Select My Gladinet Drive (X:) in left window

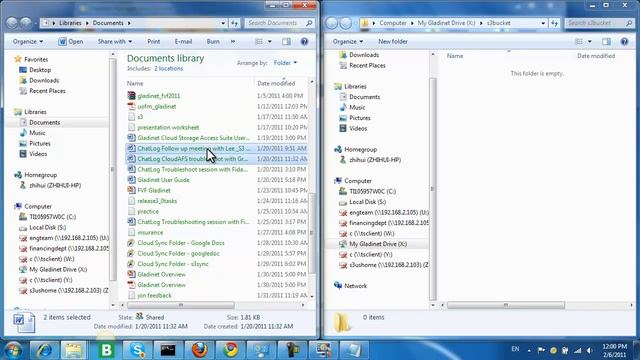(x=58, y=269)
